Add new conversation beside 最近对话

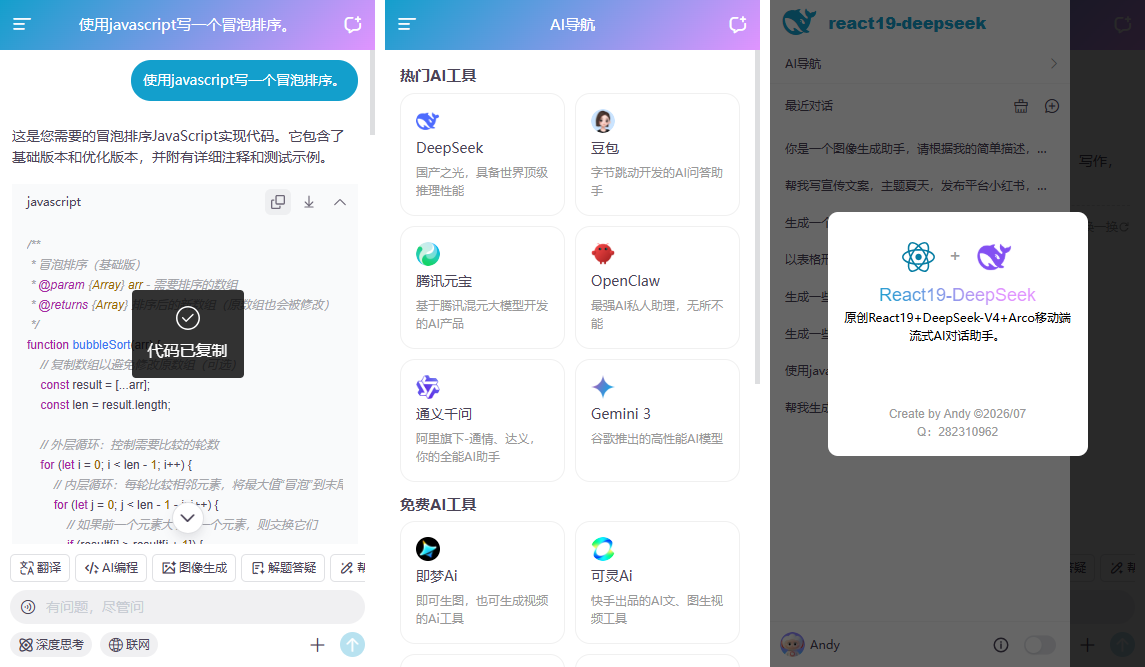tap(1052, 106)
